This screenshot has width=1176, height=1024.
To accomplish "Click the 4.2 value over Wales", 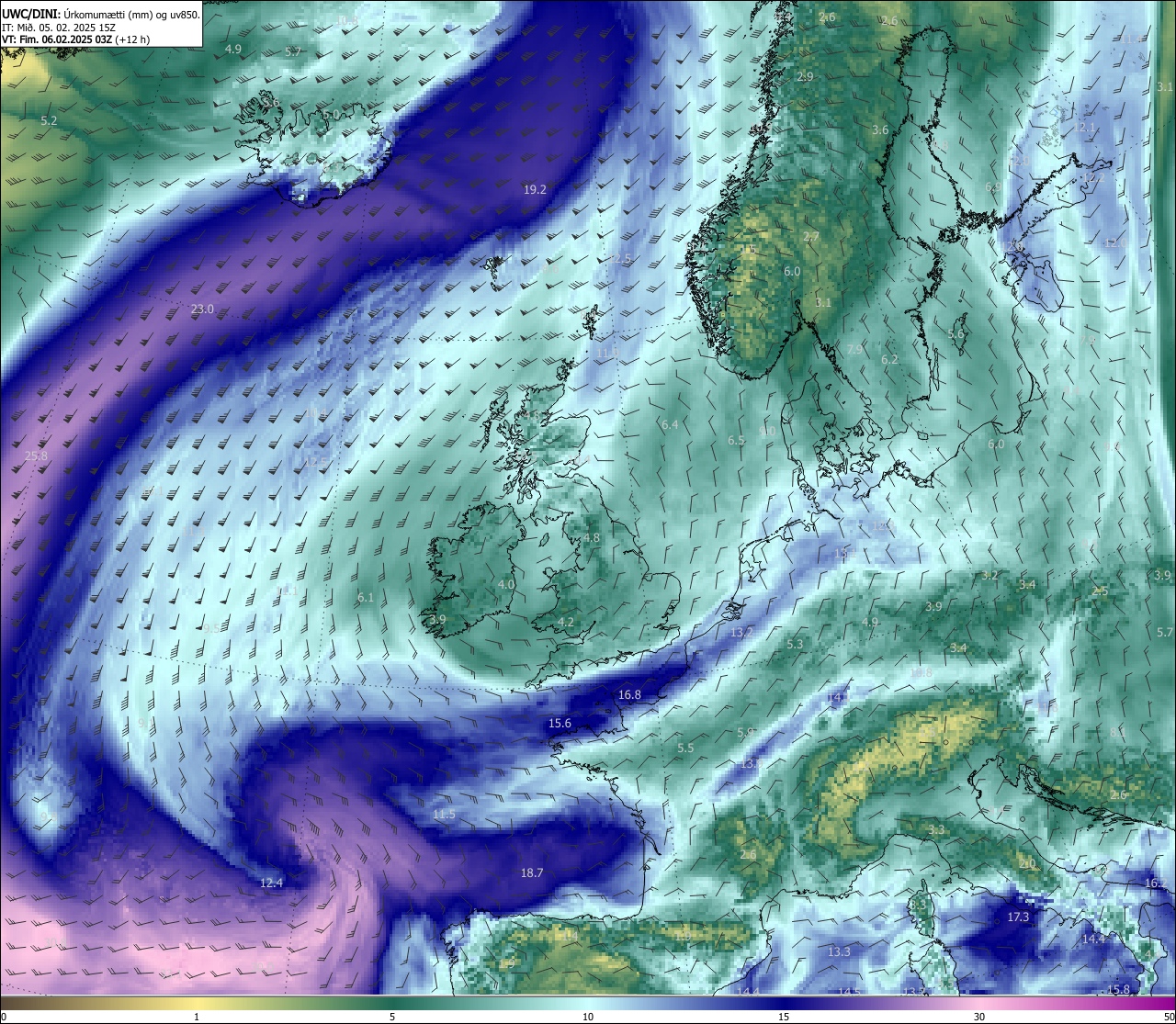I will [x=566, y=622].
